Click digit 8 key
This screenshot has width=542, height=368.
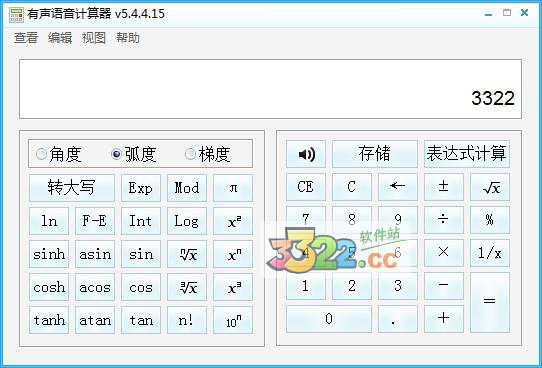352,220
